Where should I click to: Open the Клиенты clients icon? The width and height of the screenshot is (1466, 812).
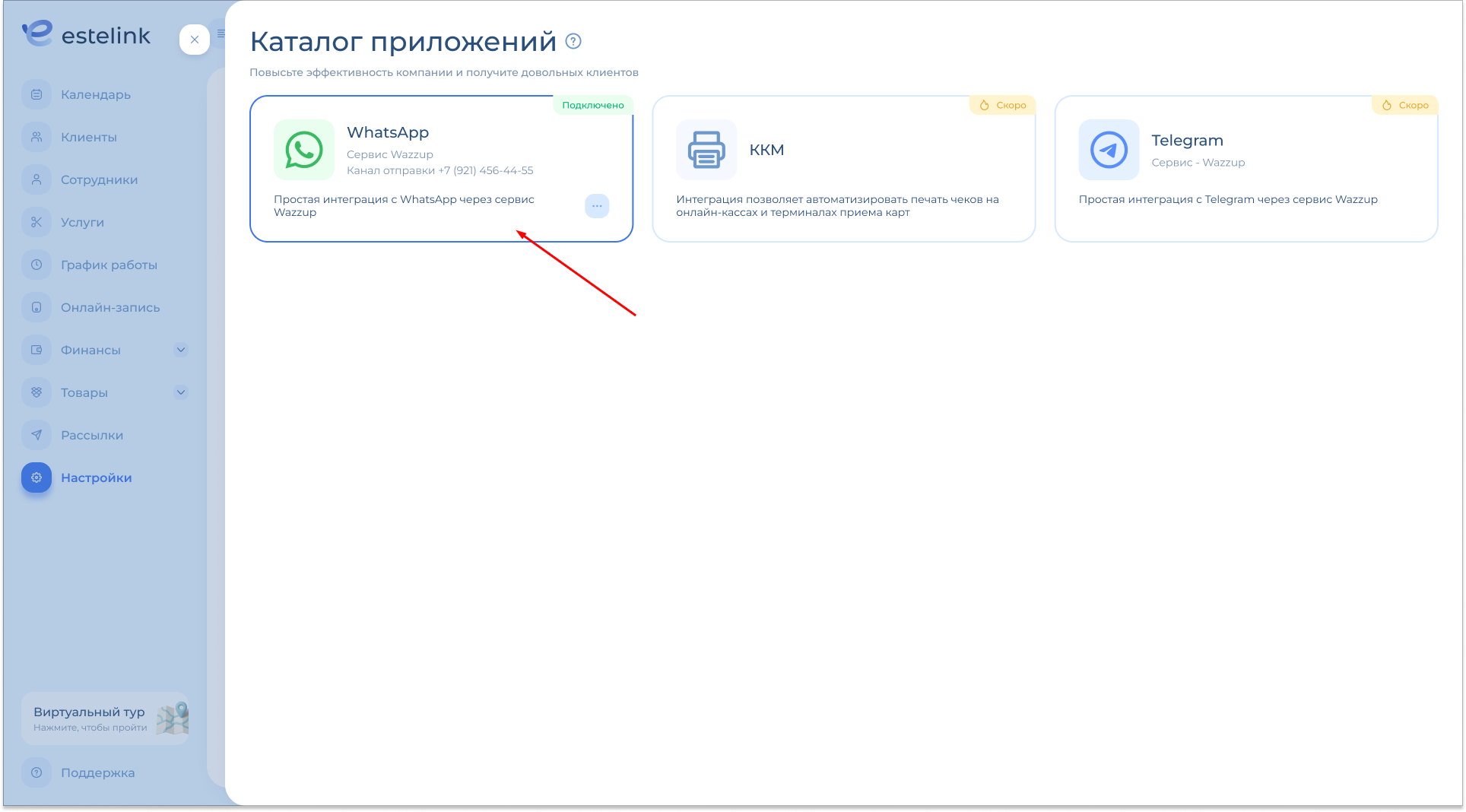(x=36, y=137)
